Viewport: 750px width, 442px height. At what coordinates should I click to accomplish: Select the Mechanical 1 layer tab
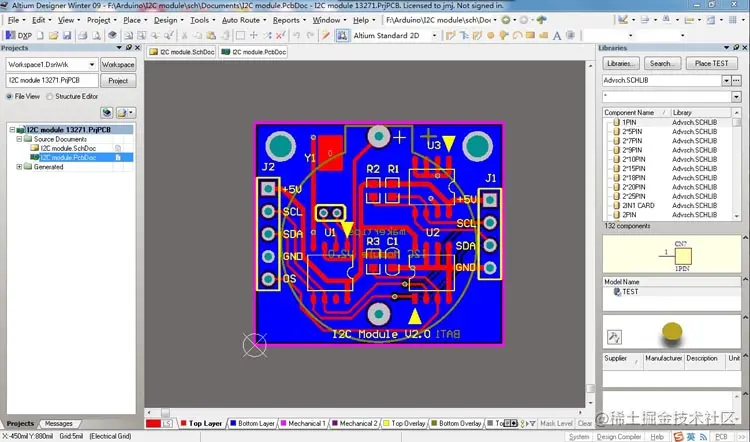303,423
